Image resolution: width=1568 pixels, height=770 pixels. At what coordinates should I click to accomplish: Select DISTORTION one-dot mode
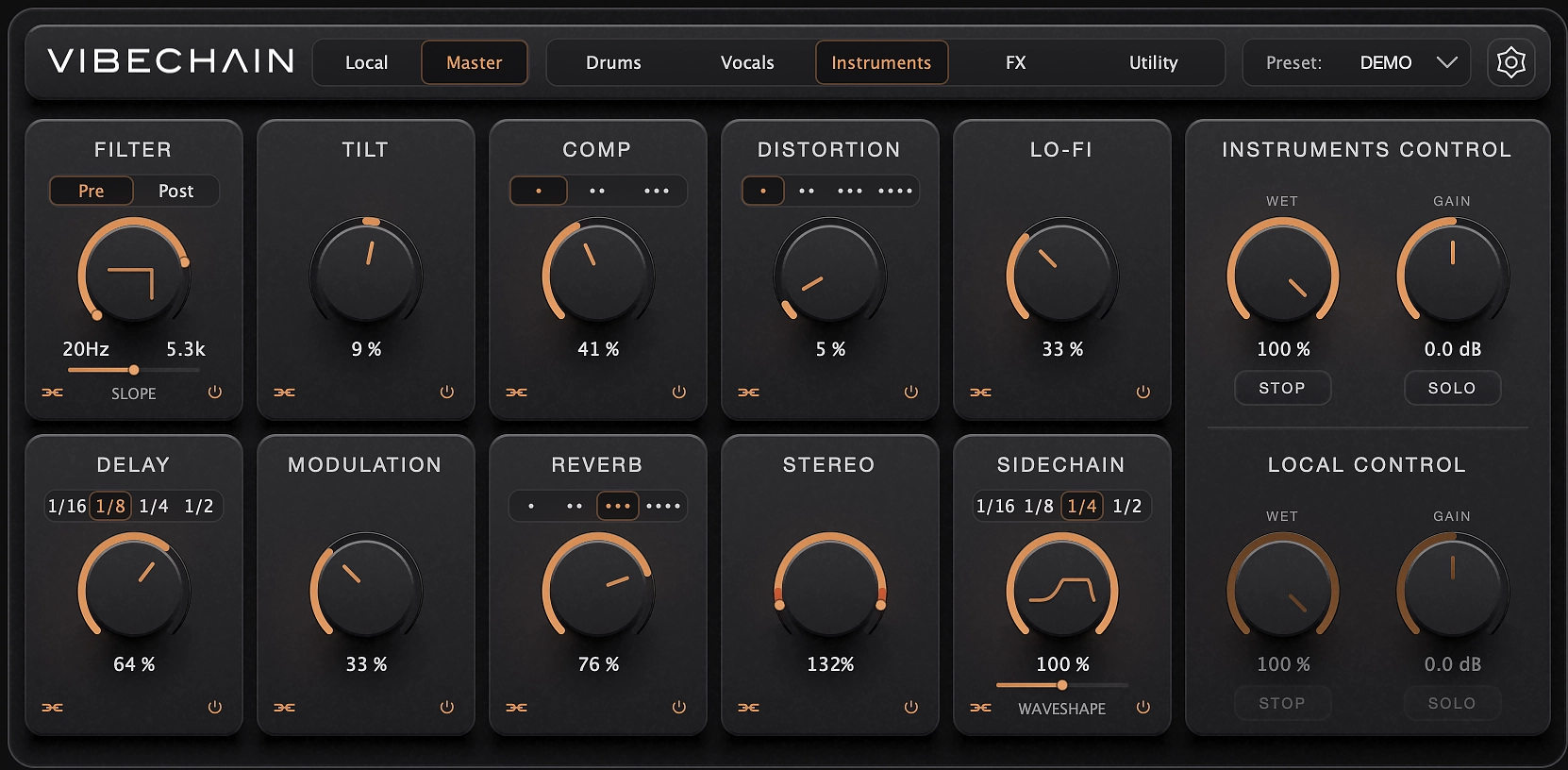click(763, 191)
